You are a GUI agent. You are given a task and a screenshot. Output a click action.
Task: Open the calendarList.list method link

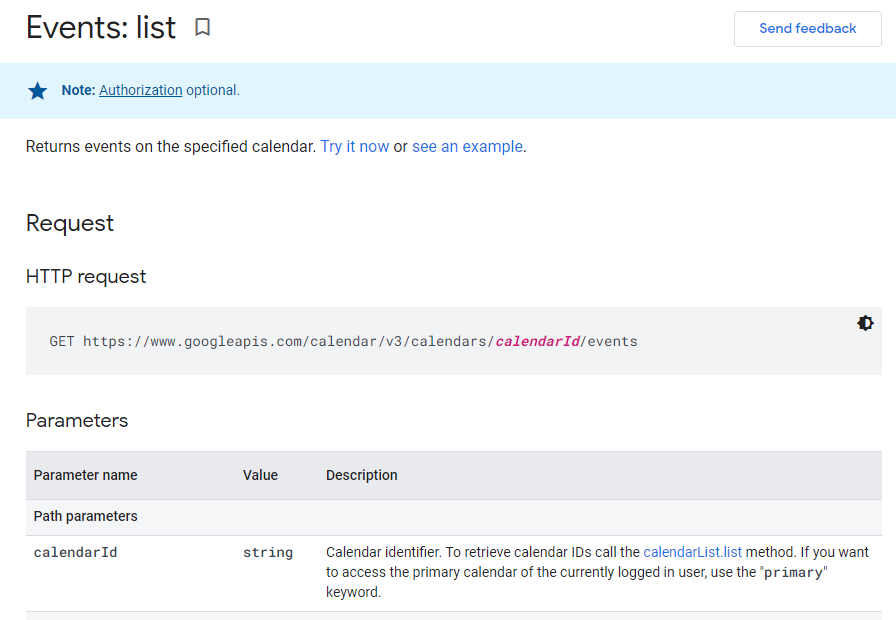pos(693,552)
